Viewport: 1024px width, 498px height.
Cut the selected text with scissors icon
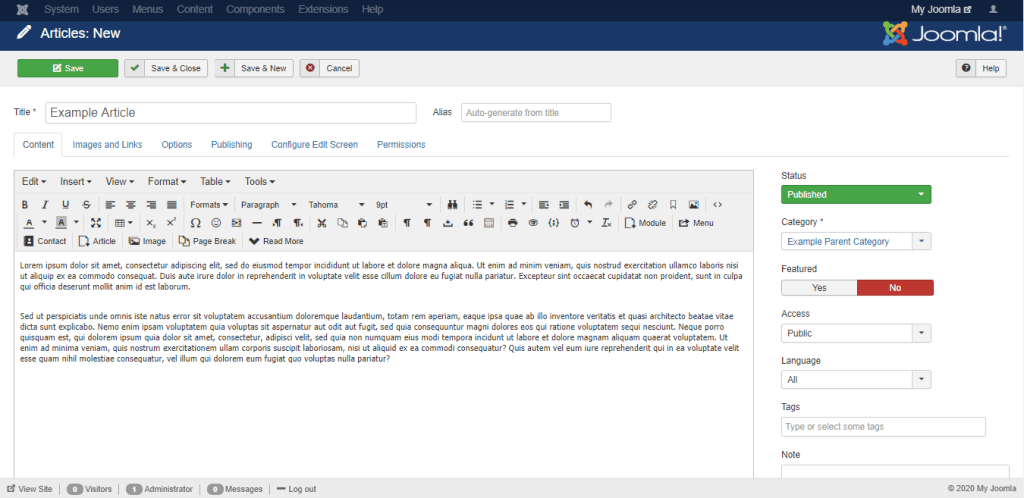coord(321,223)
